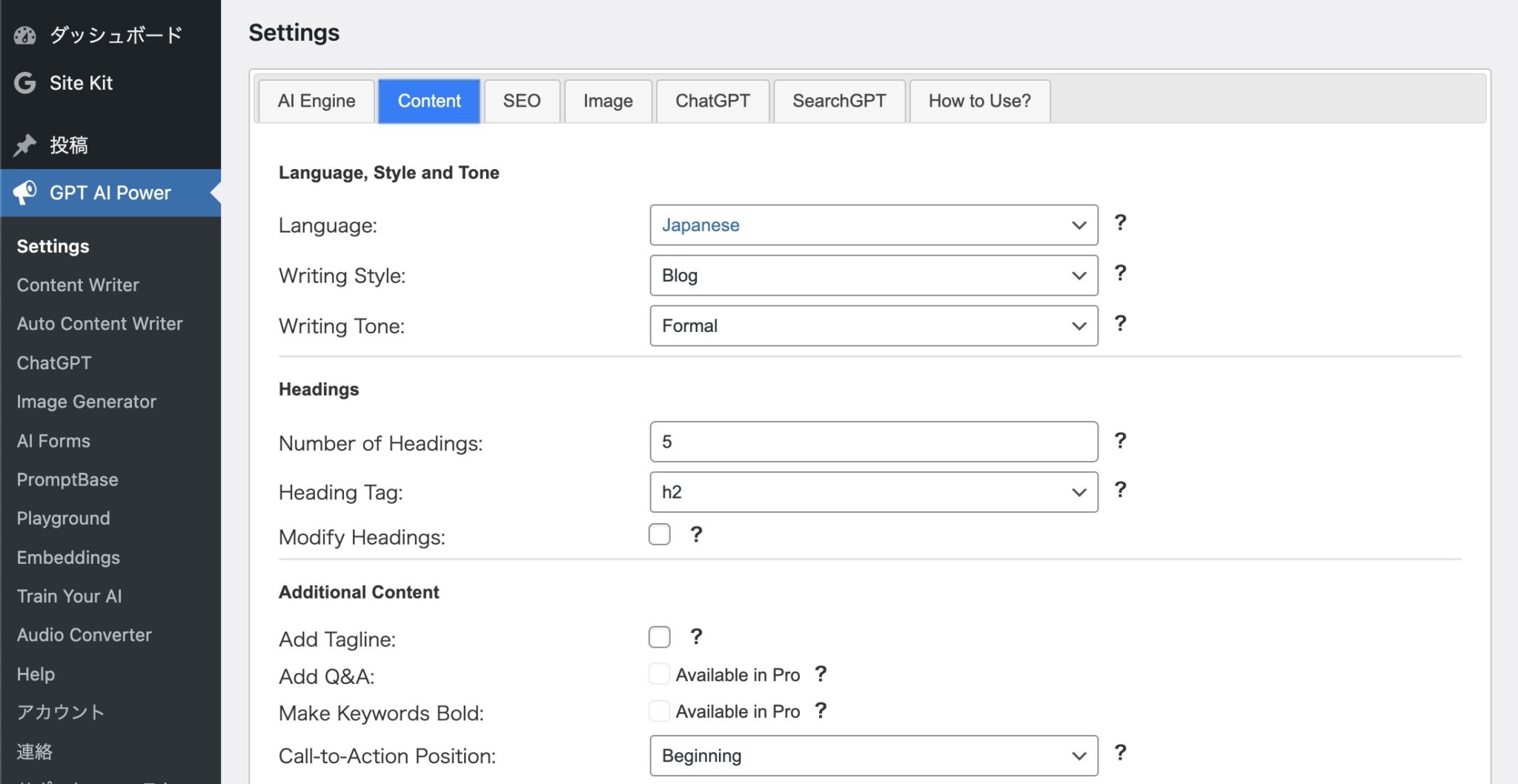Toggle the Add Q&A checkbox
The image size is (1518, 784).
[659, 674]
